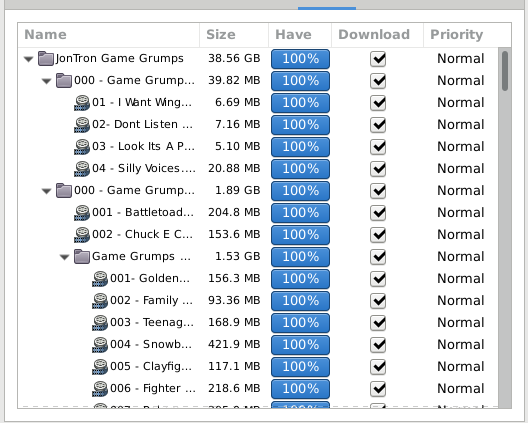Screen dimensions: 528x423
Task: Click the JonTron Game Grumps folder icon
Action: coord(46,59)
